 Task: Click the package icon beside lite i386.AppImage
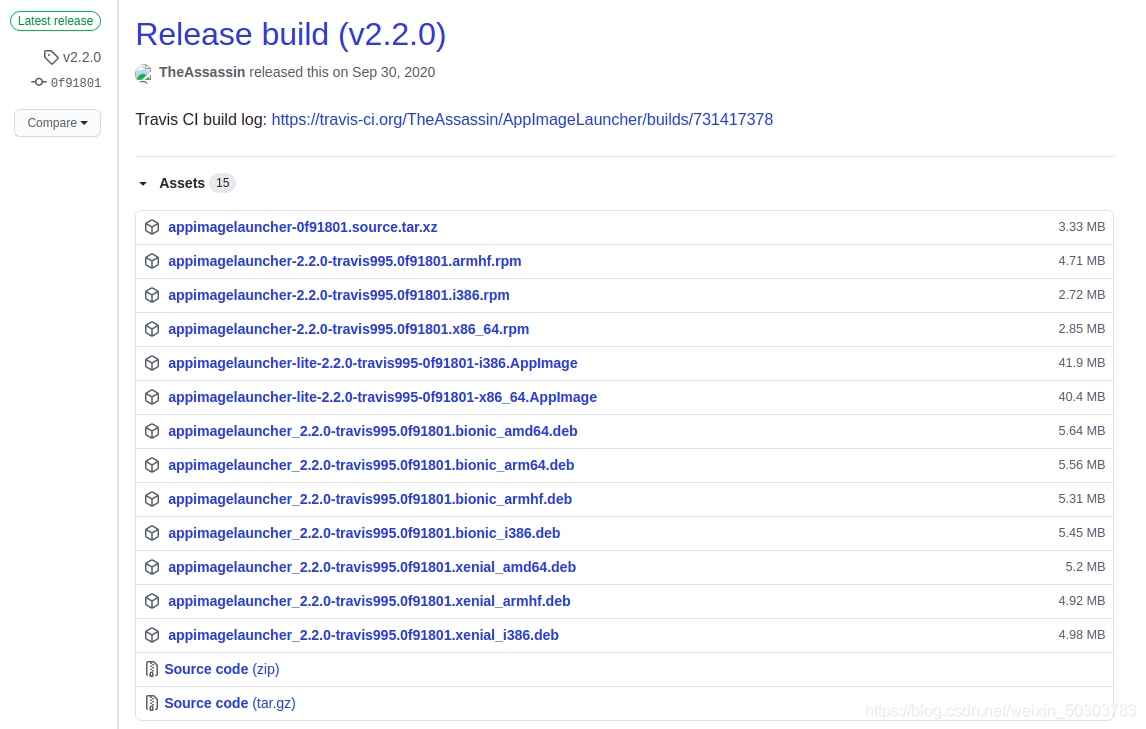152,363
